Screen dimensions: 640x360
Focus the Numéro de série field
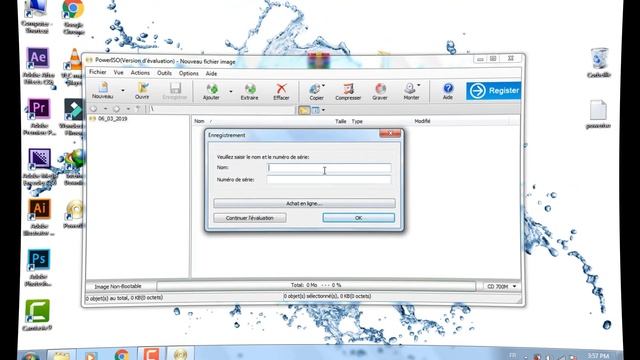[x=329, y=180]
